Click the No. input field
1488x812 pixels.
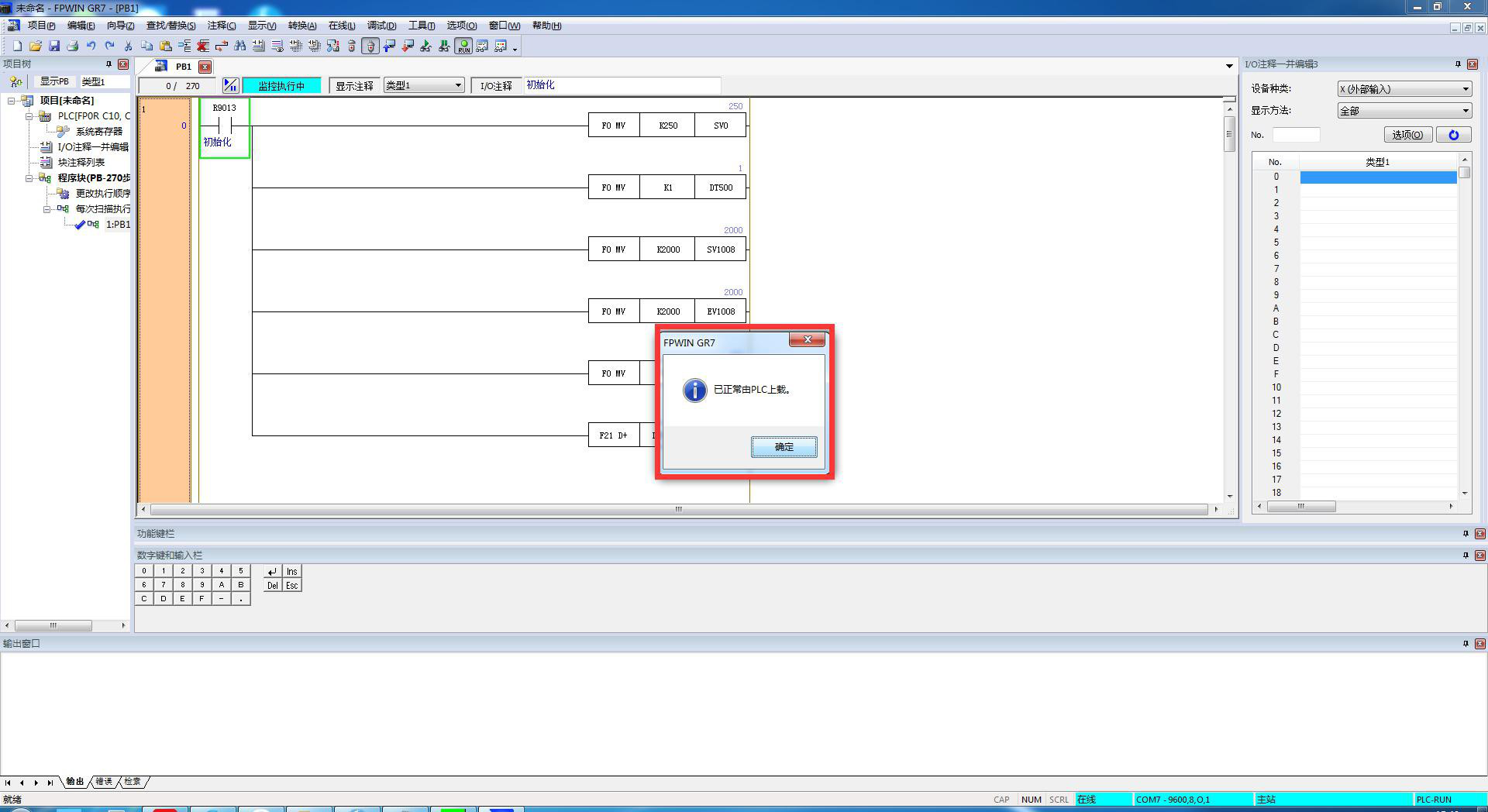tap(1296, 135)
